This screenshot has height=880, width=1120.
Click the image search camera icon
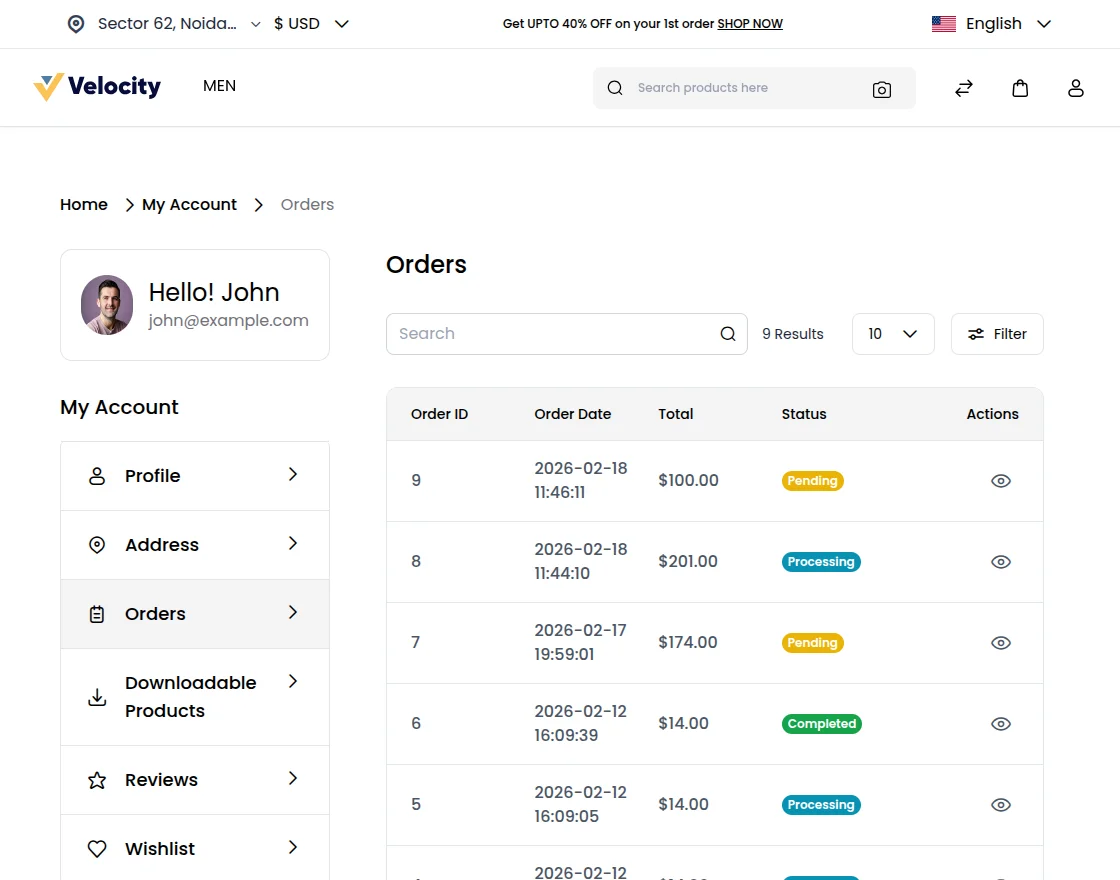tap(881, 89)
